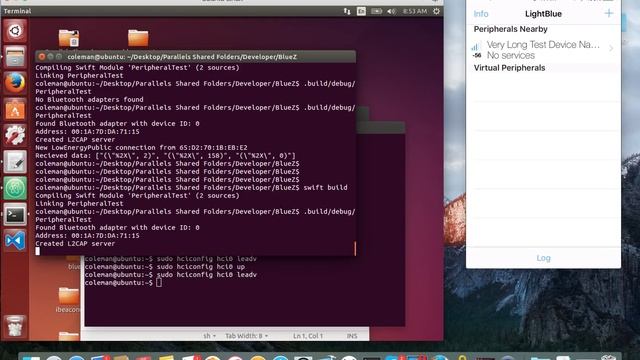Open the Ubuntu Dash search launcher
Screen dimensions: 640x360
pyautogui.click(x=15, y=31)
